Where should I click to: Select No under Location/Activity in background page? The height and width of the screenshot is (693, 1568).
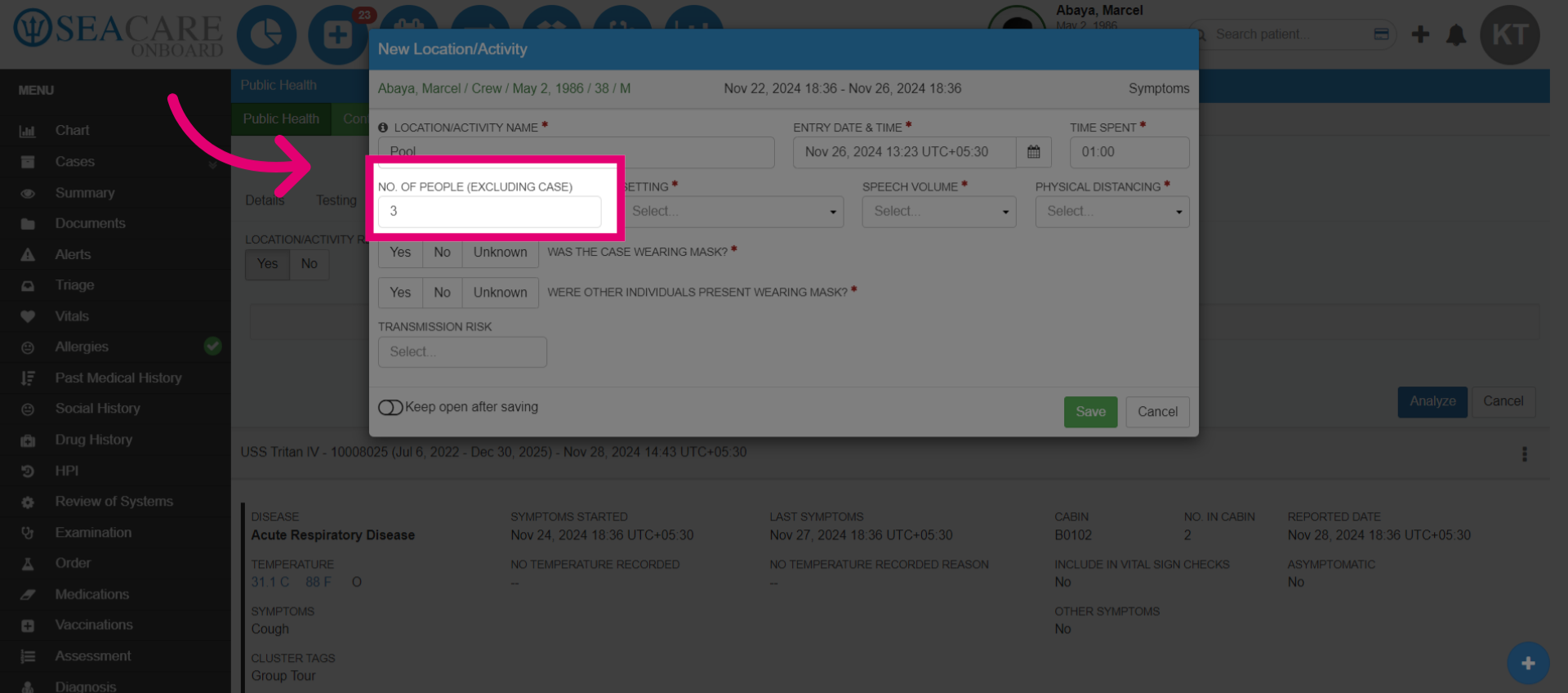(309, 264)
